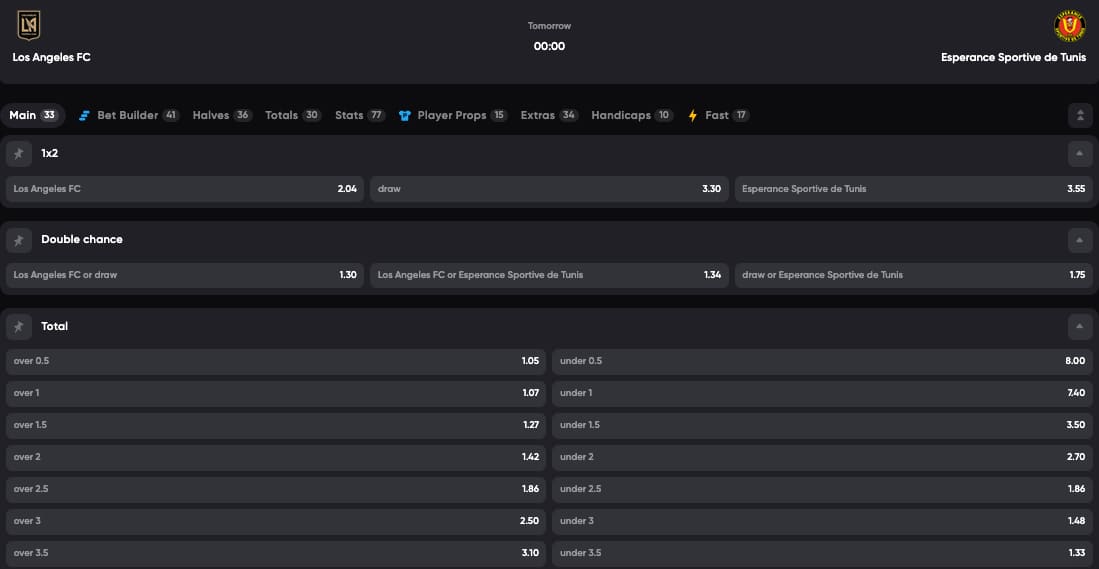Bet on Esperance Sportive de Tunis 3.55
This screenshot has height=569, width=1099.
click(x=914, y=189)
